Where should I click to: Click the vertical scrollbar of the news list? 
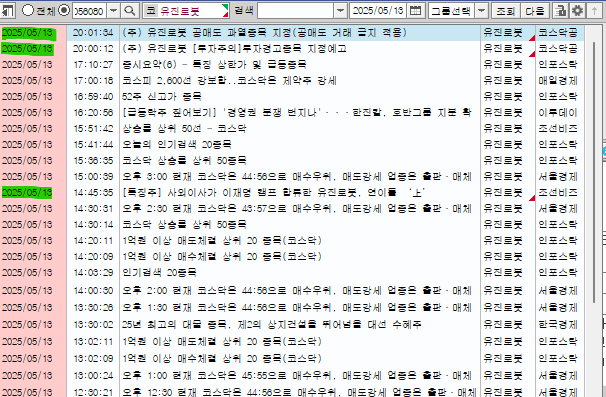click(x=594, y=172)
